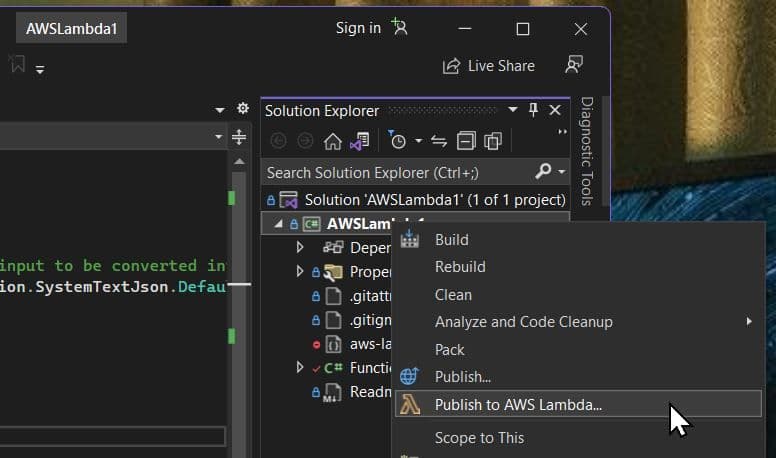
Task: Click the Live Share button
Action: click(x=489, y=66)
